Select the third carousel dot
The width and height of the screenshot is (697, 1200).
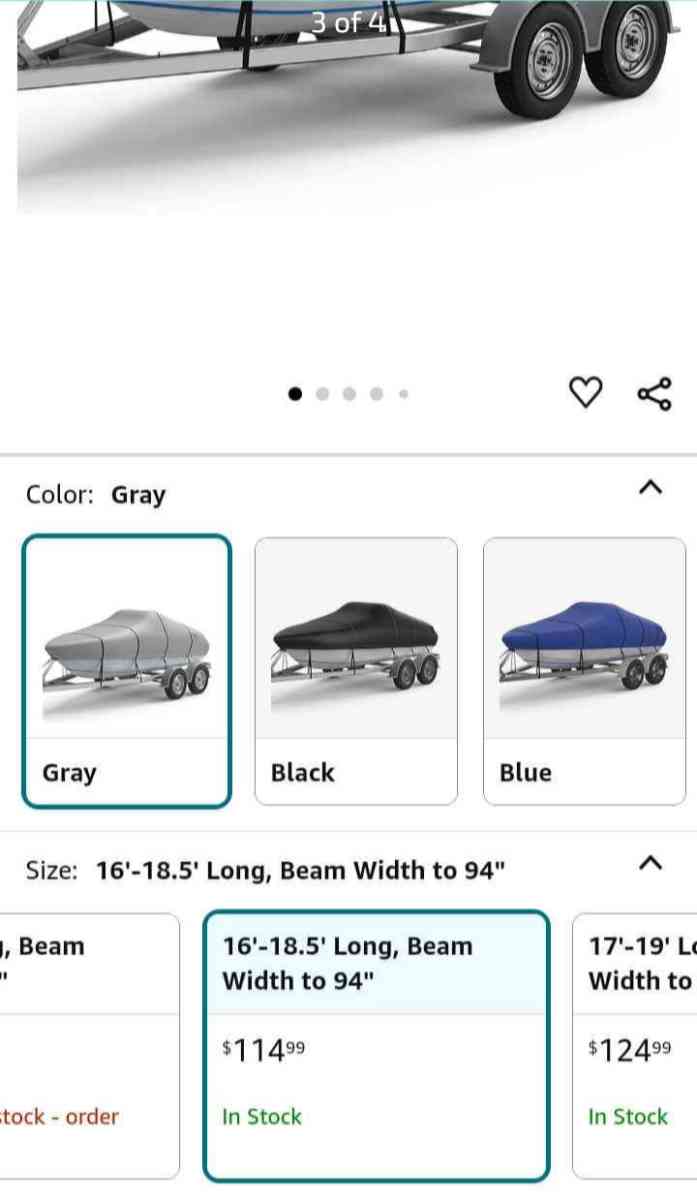[x=349, y=394]
